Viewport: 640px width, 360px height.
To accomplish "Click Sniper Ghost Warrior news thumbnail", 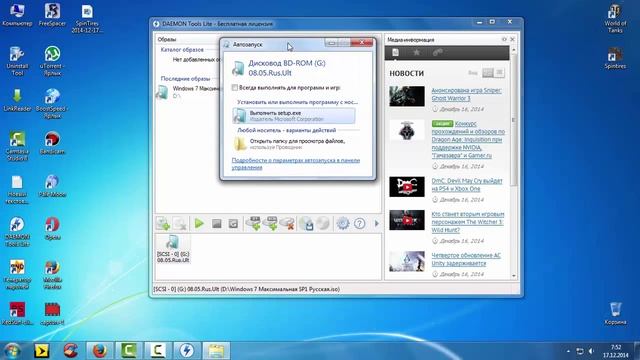I will click(x=407, y=96).
